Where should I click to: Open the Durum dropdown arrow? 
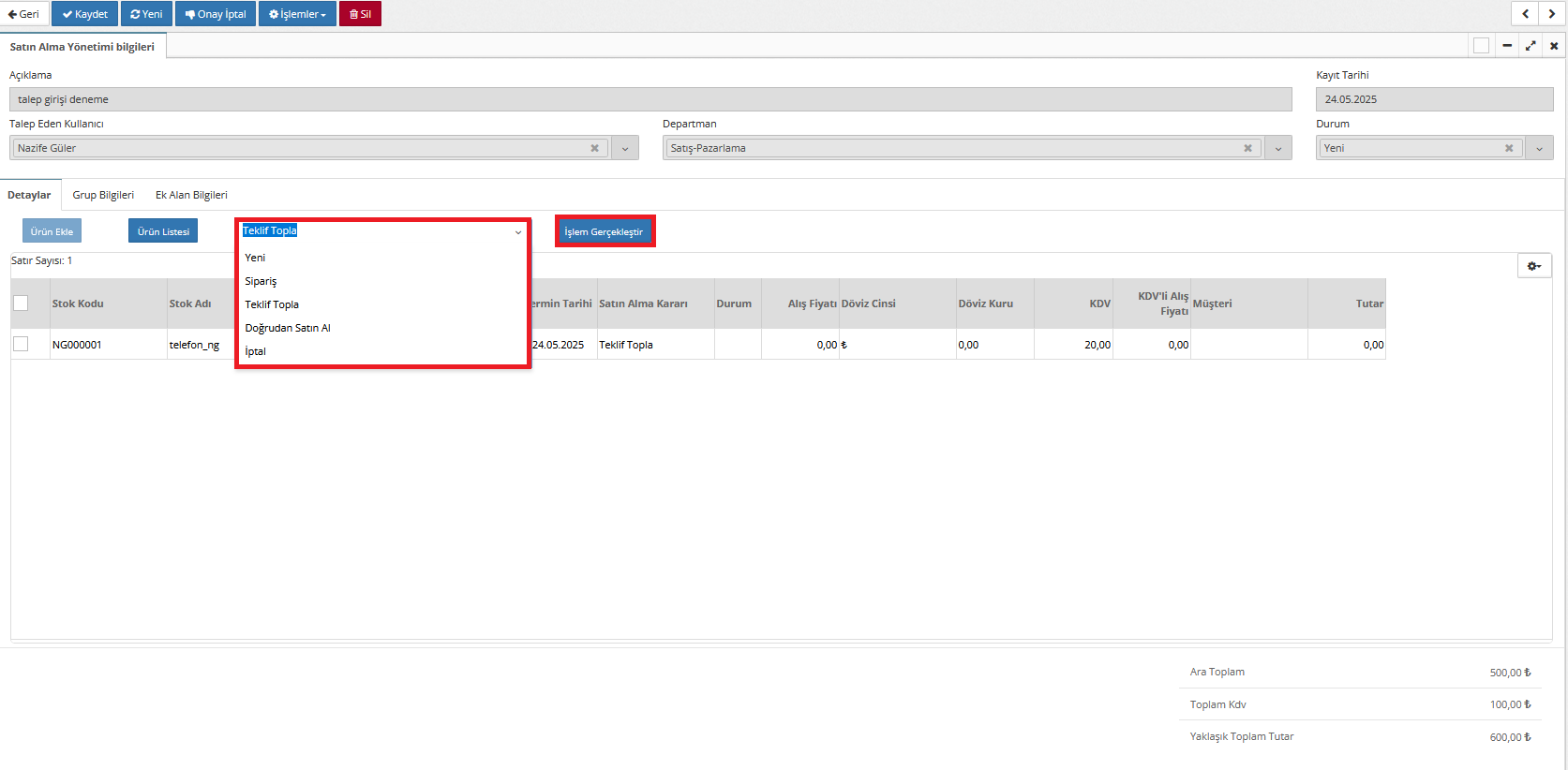1539,148
